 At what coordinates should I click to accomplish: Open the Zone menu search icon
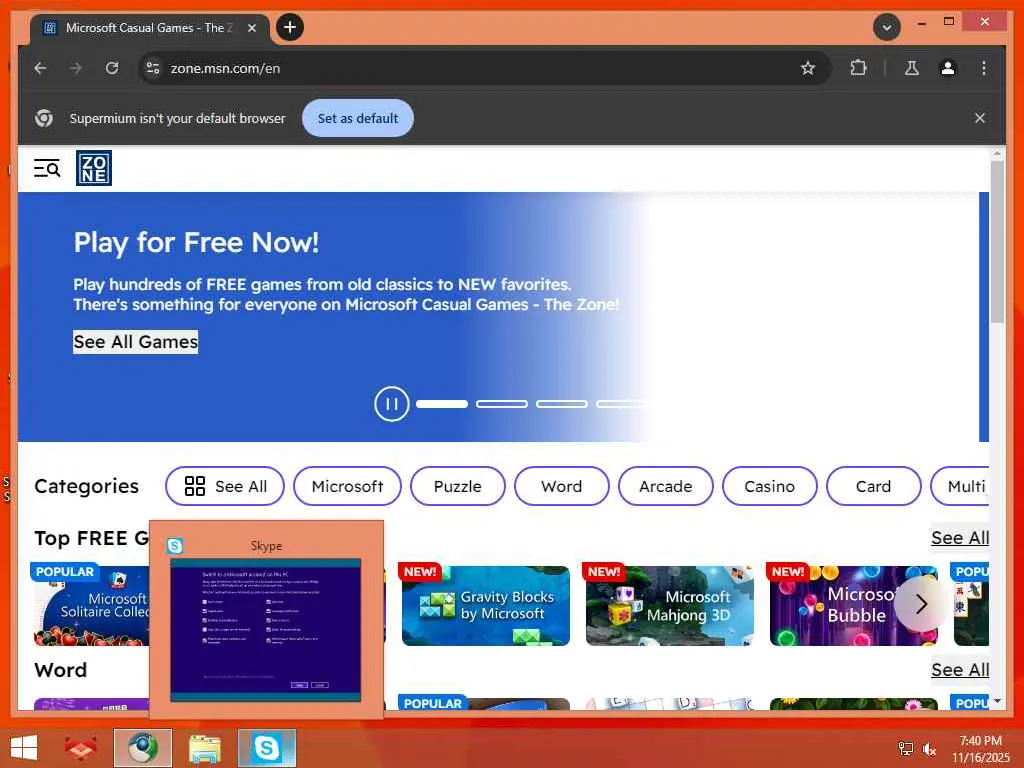[x=47, y=168]
